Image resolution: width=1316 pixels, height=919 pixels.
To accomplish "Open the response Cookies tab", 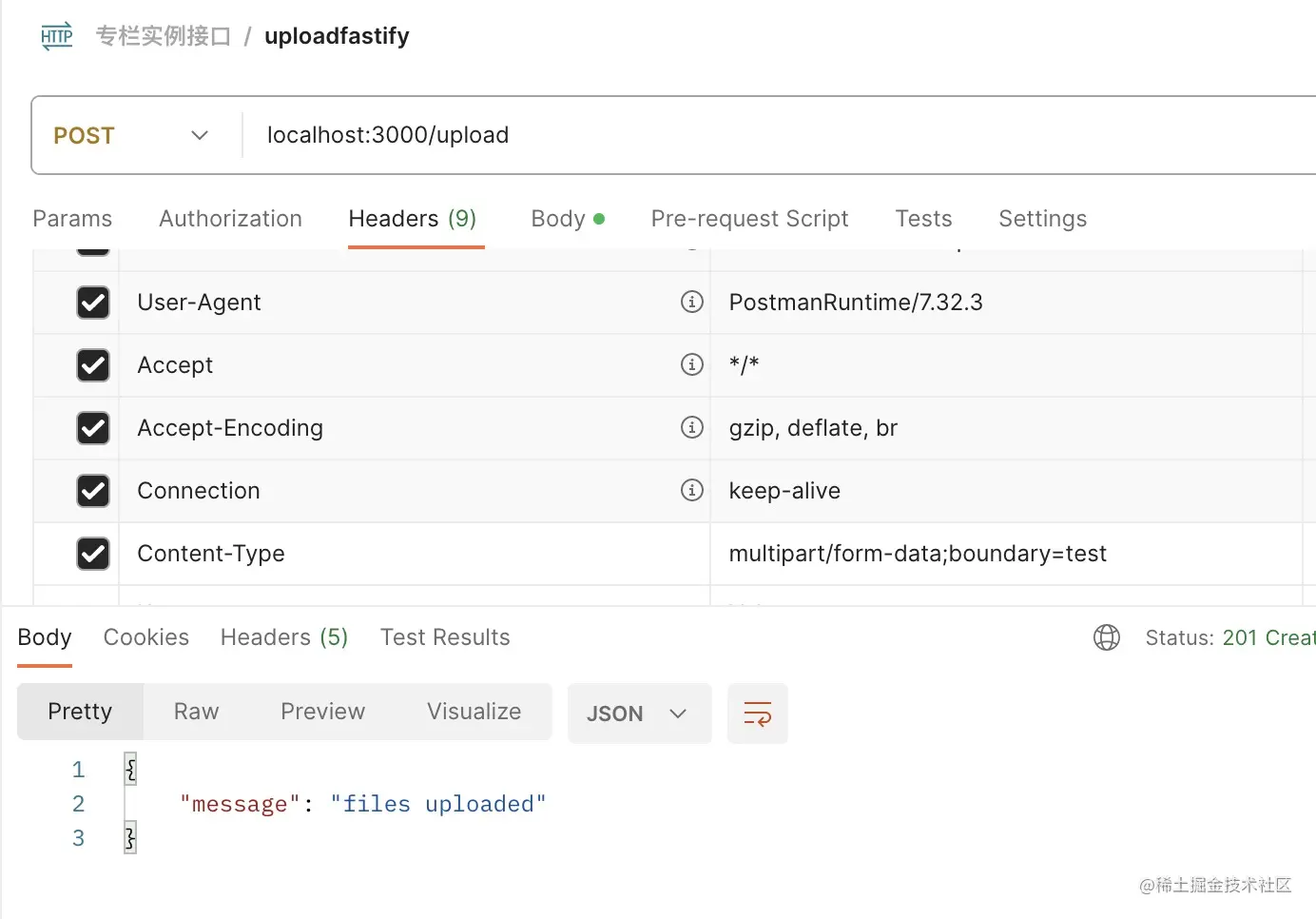I will click(x=145, y=637).
